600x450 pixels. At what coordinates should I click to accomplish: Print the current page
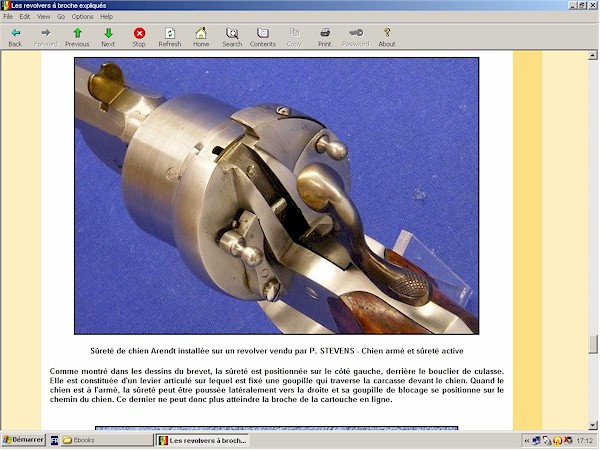click(325, 37)
